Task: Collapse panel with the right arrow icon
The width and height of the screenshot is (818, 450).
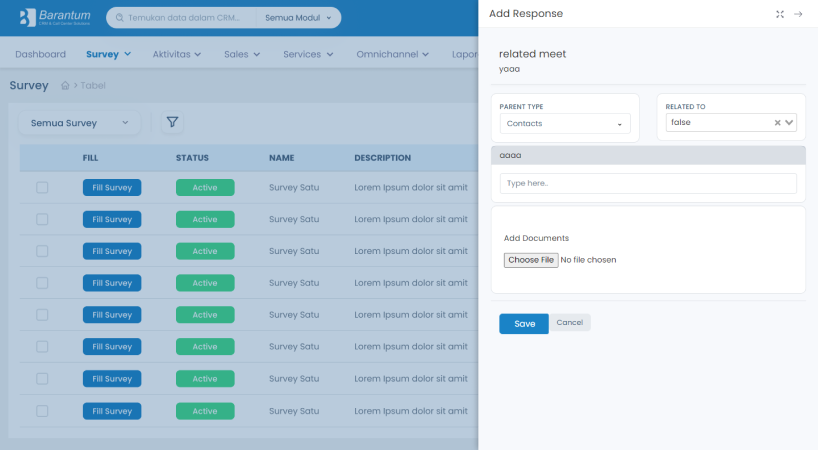Action: click(798, 14)
